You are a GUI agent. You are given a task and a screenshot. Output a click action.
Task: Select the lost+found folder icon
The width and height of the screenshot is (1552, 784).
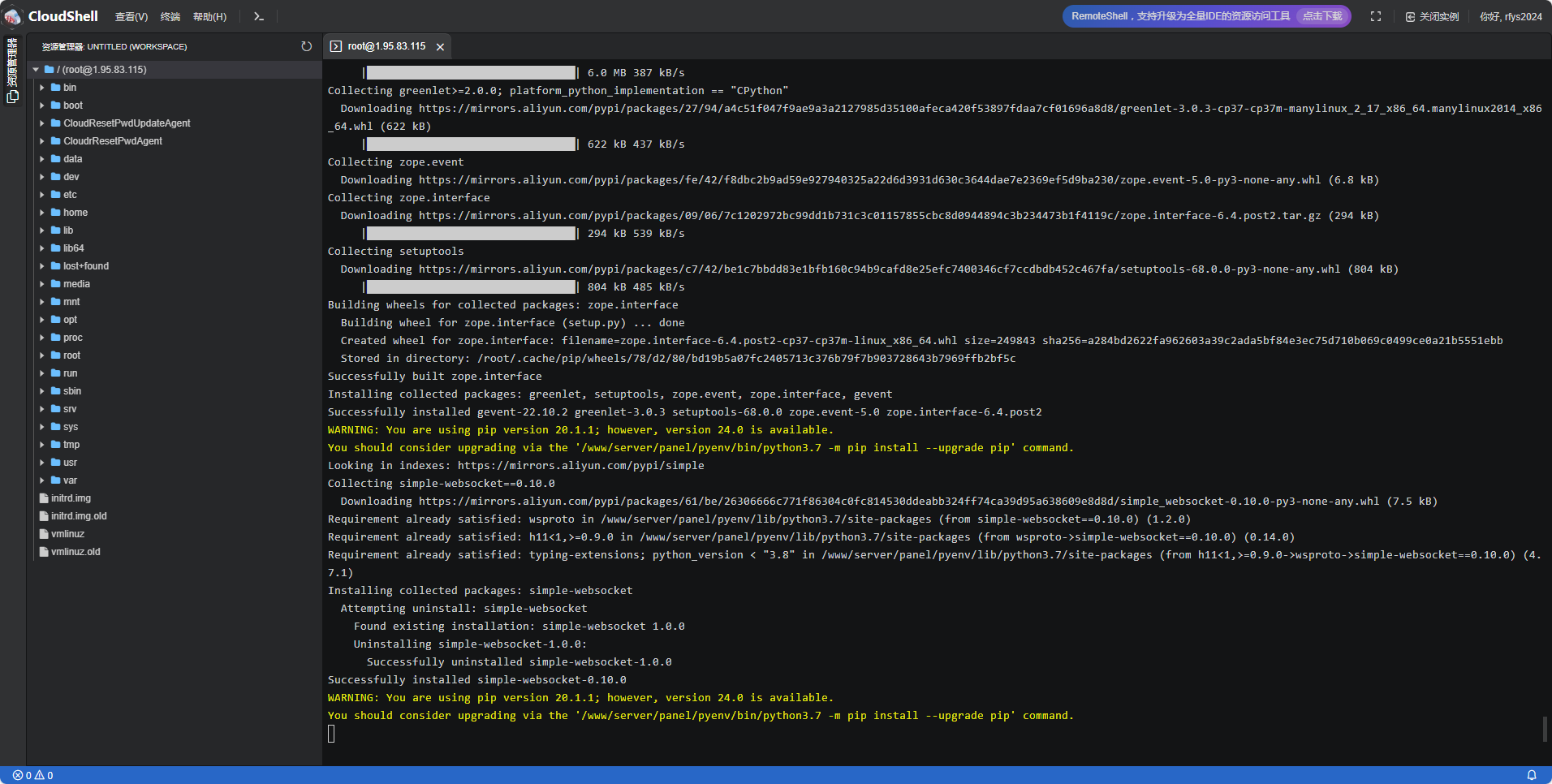56,266
